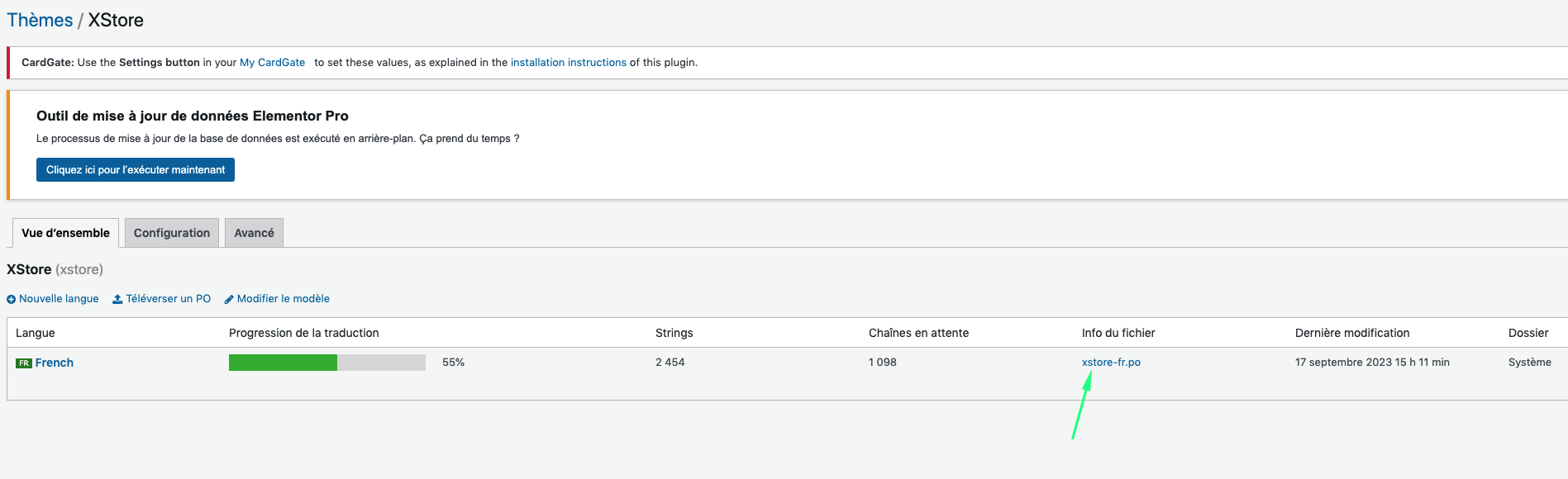Open the installation instructions link
1568x479 pixels.
[x=569, y=62]
